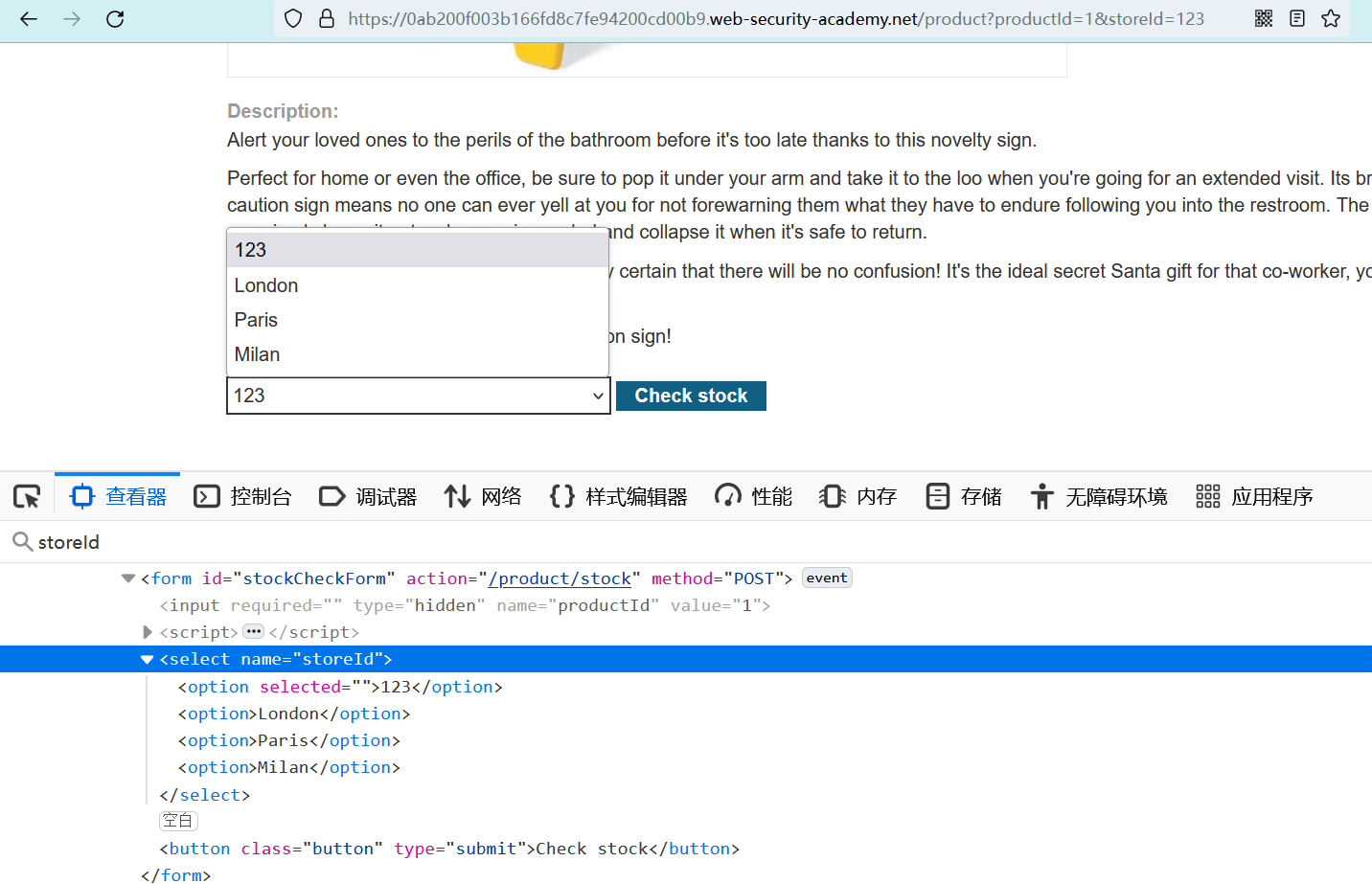Select London from the store list
The width and height of the screenshot is (1372, 884).
tap(266, 285)
